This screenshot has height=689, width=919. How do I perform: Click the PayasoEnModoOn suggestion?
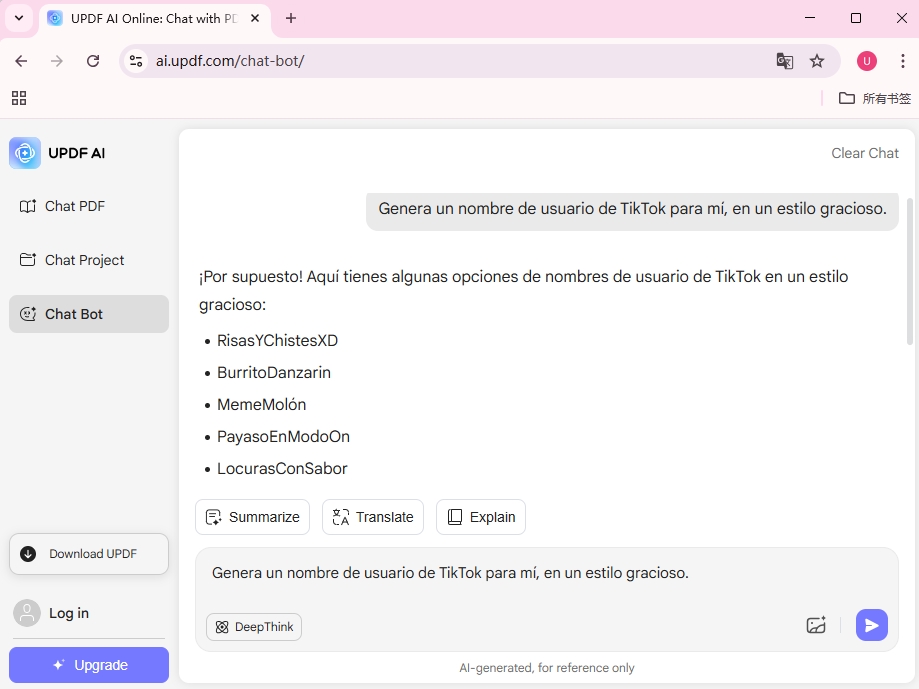(x=283, y=436)
